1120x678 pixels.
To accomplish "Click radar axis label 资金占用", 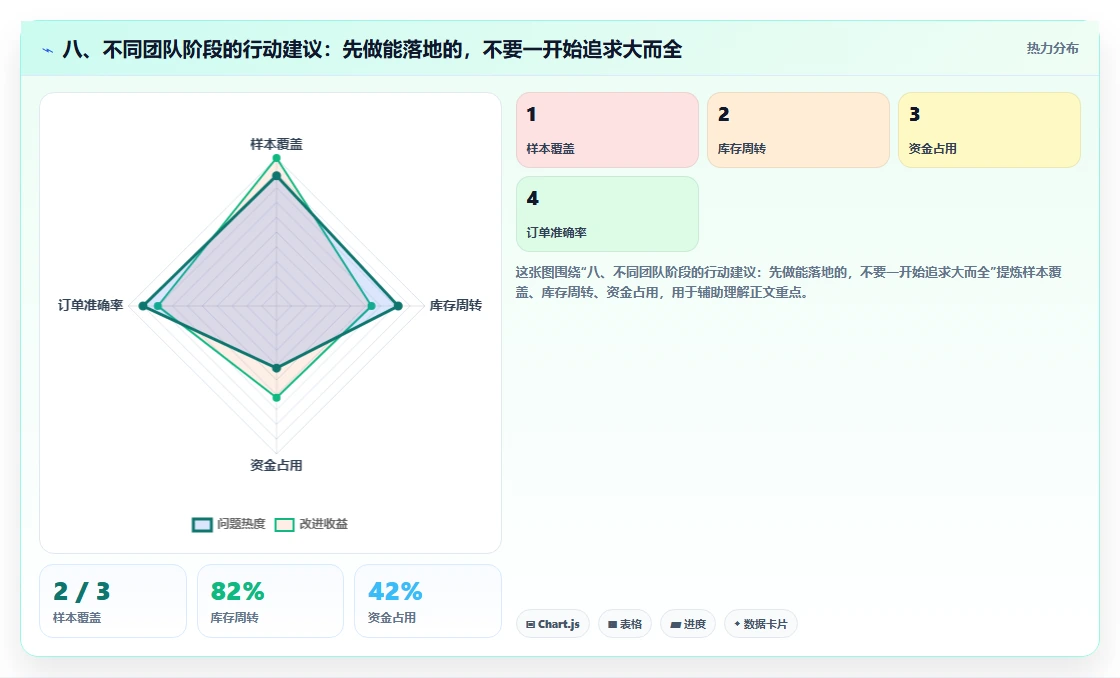I will coord(276,466).
